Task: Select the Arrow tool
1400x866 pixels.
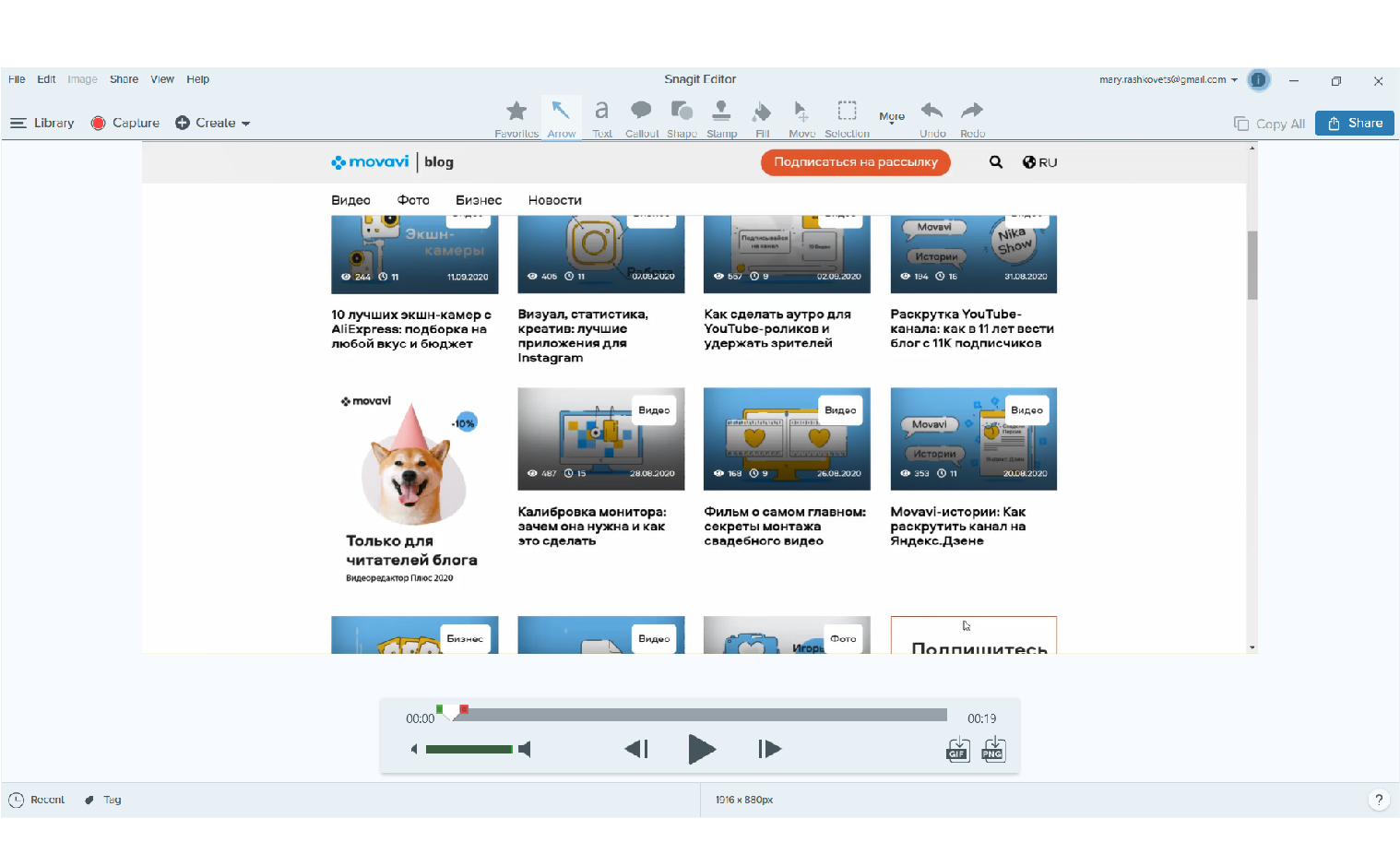Action: coord(561,118)
